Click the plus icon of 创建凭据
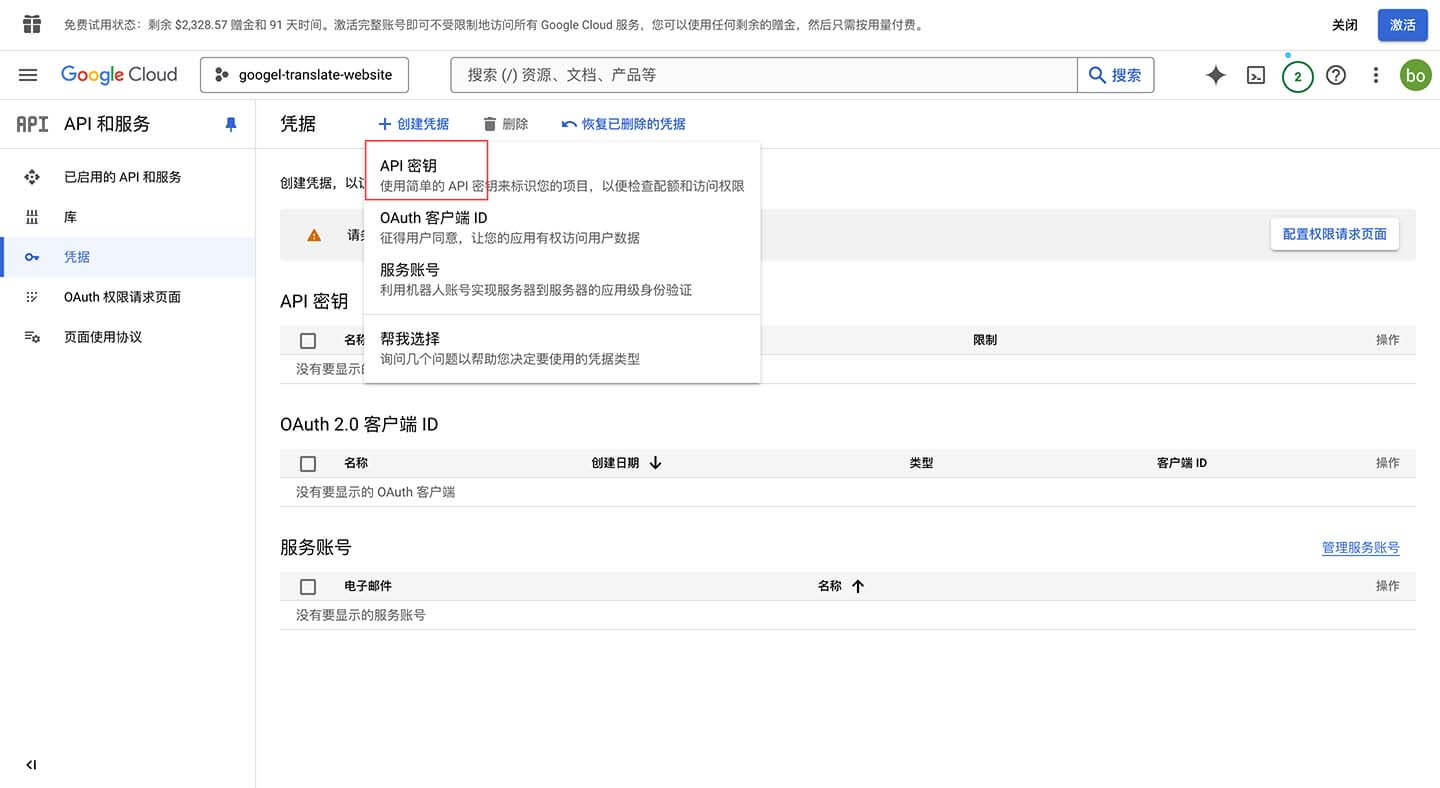The height and width of the screenshot is (788, 1440). [385, 124]
